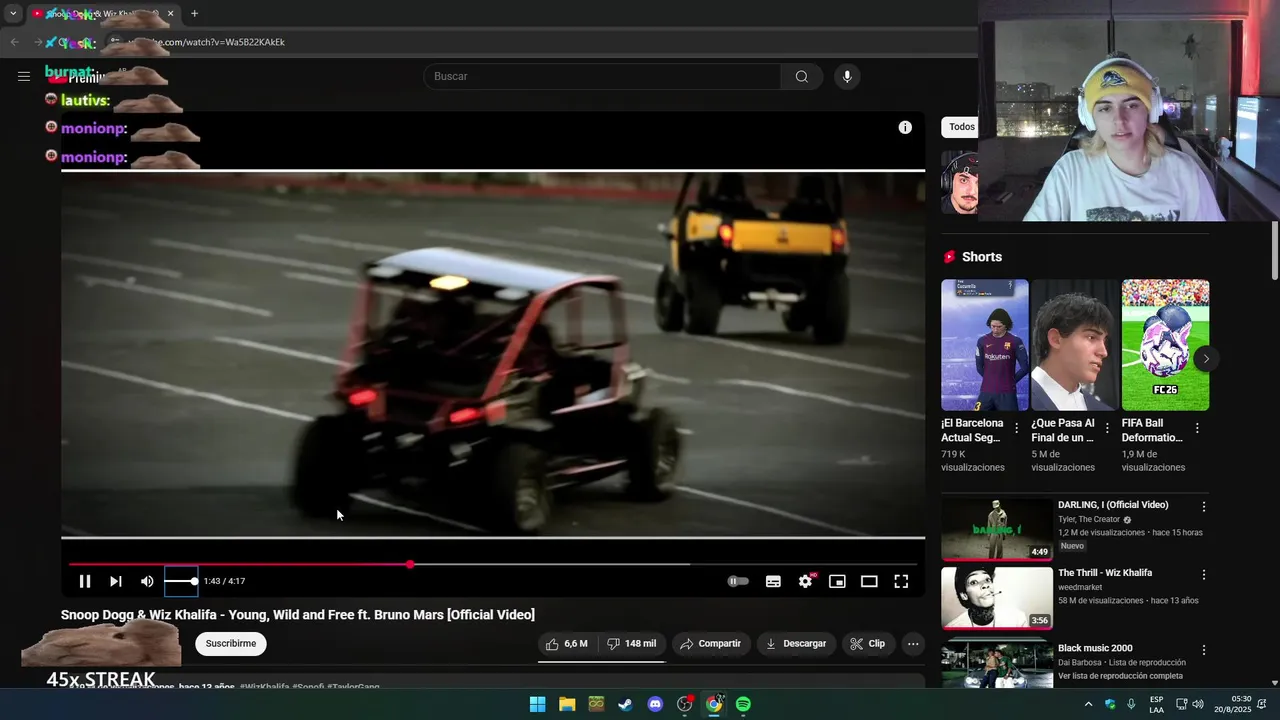The width and height of the screenshot is (1280, 720).
Task: Open the Windows Start menu
Action: (x=538, y=704)
